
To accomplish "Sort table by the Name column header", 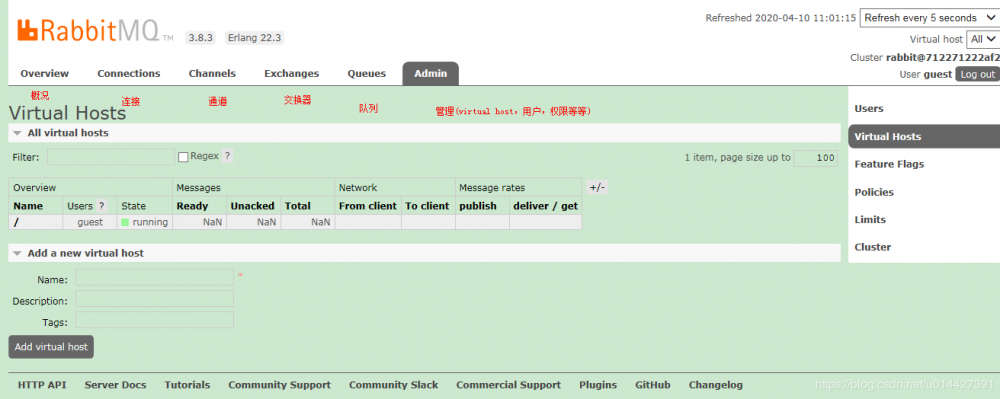I will click(x=28, y=206).
